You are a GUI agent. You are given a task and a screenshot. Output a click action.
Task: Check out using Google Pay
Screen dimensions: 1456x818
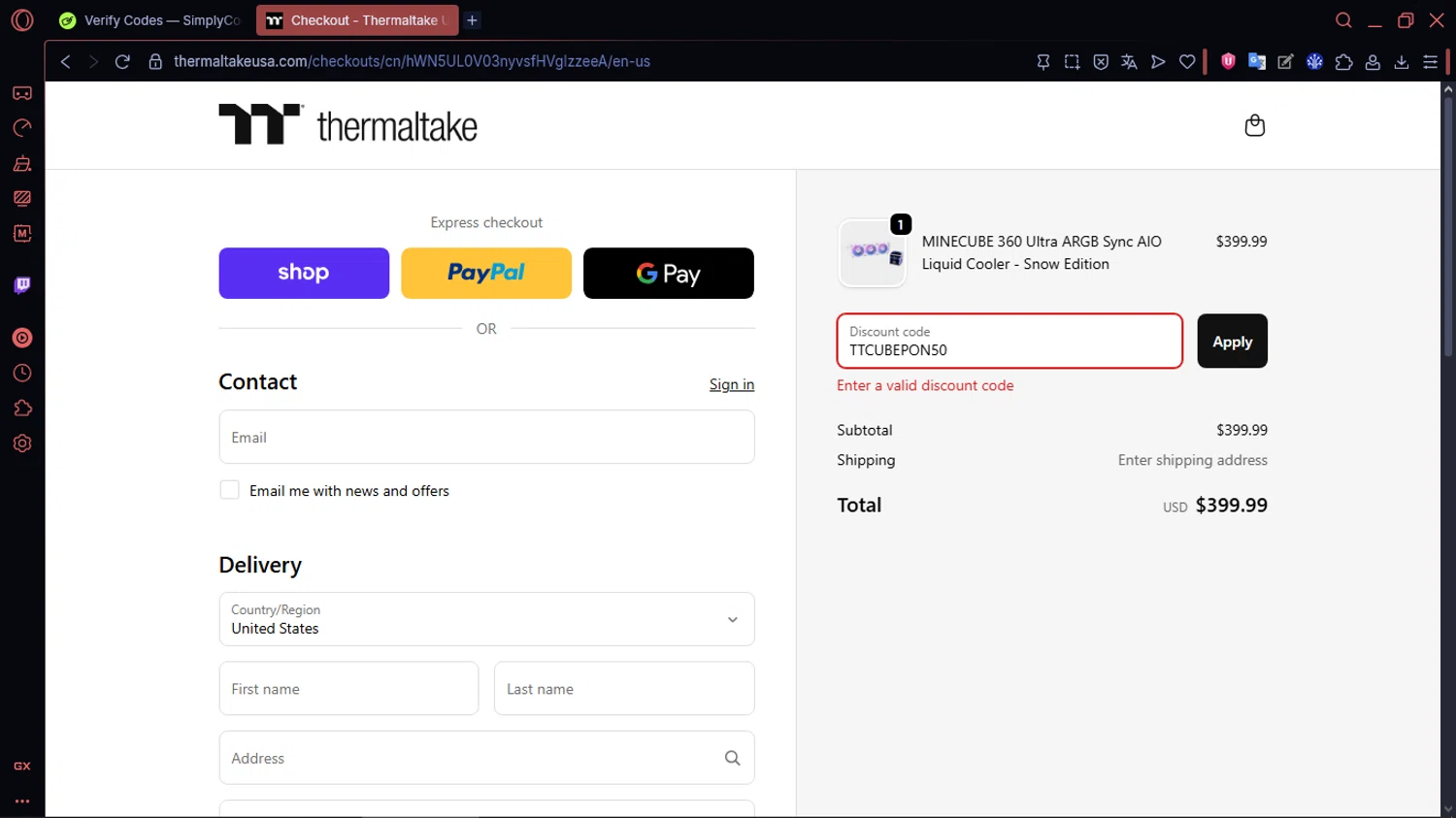click(x=669, y=273)
